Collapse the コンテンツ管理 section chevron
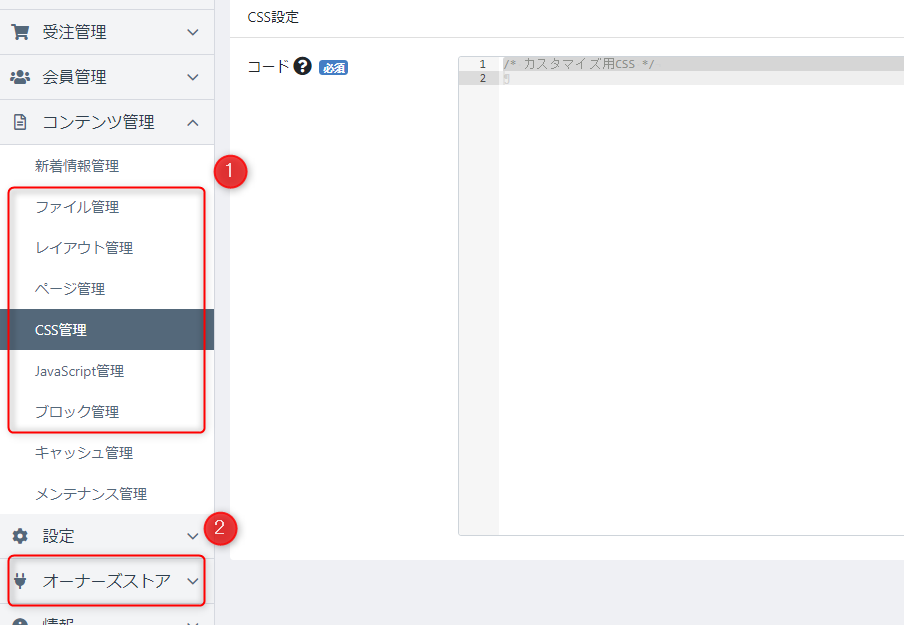The height and width of the screenshot is (625, 904). click(193, 122)
